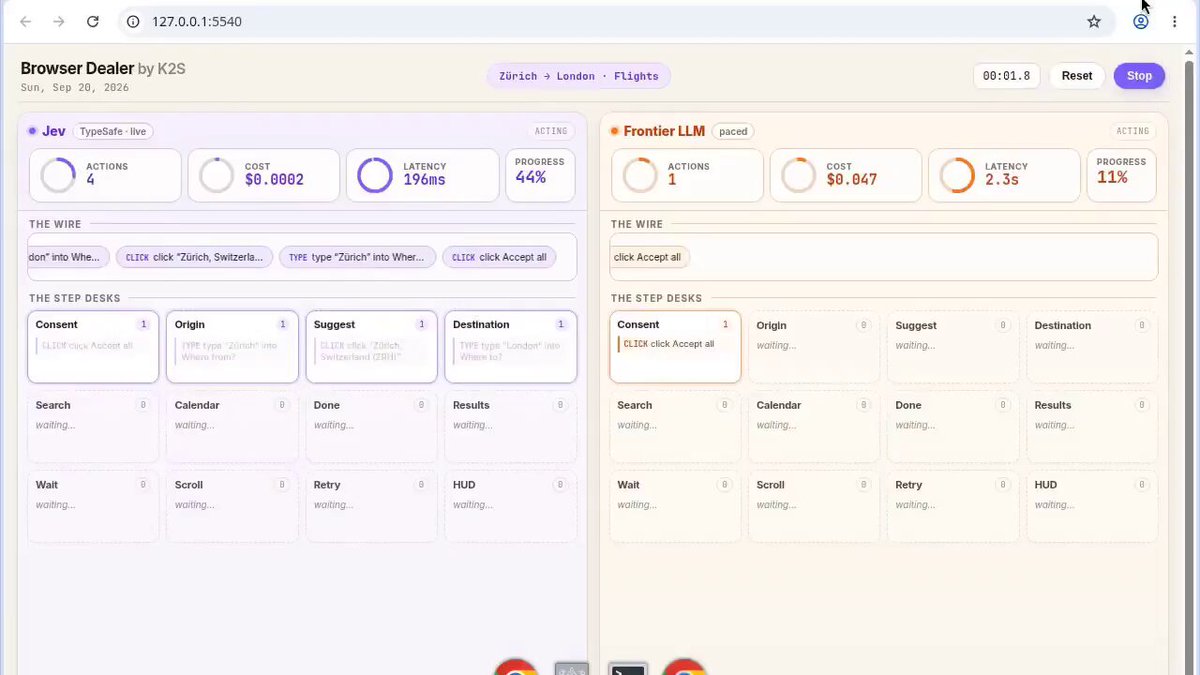Open the Chrome three-dot menu
Screen dimensions: 1200x675
(x=1174, y=21)
